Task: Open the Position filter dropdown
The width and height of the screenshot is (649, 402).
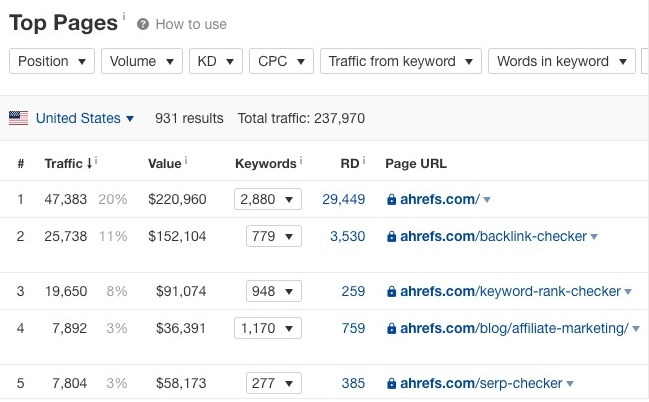Action: point(52,61)
